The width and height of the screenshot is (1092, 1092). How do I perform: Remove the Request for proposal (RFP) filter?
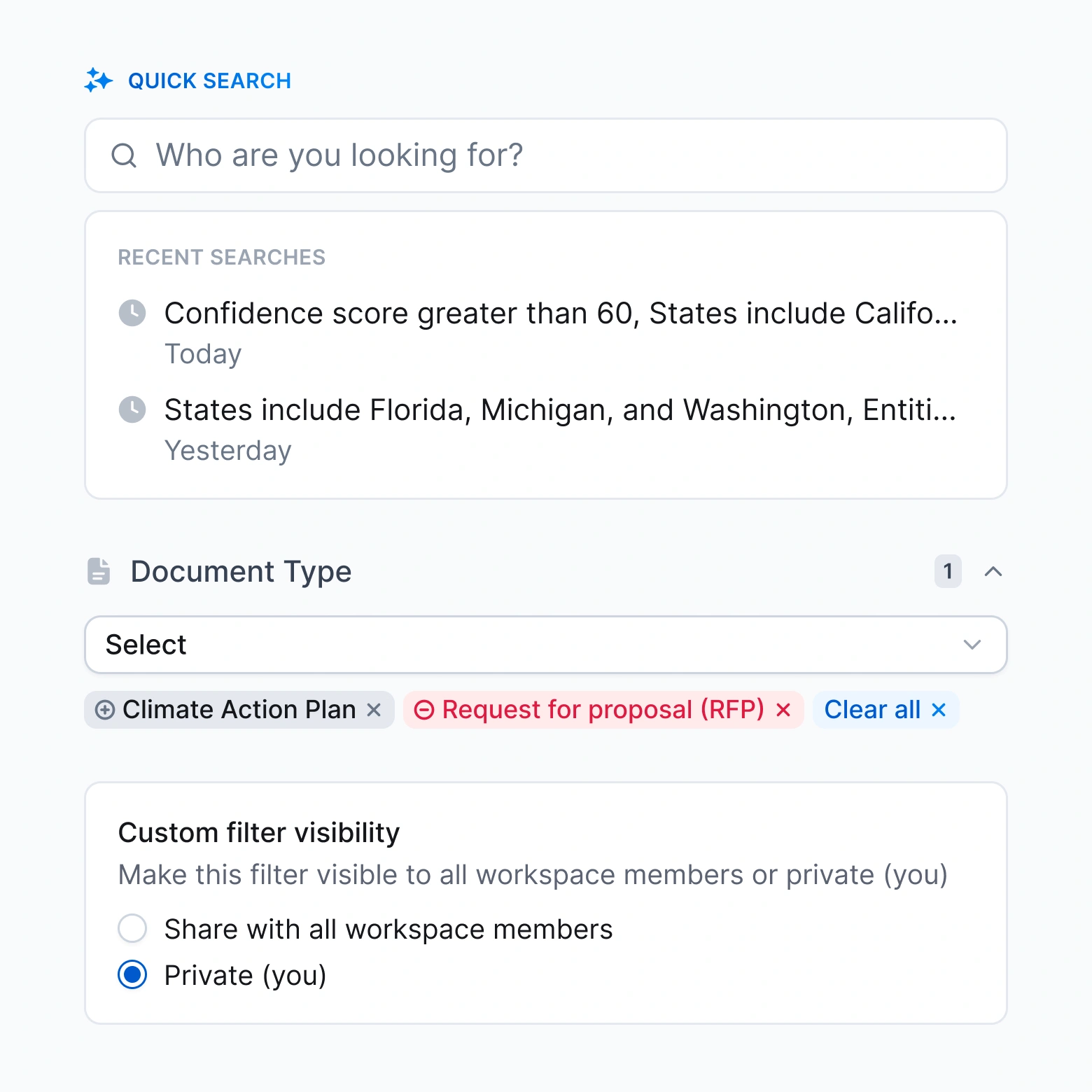click(x=783, y=709)
